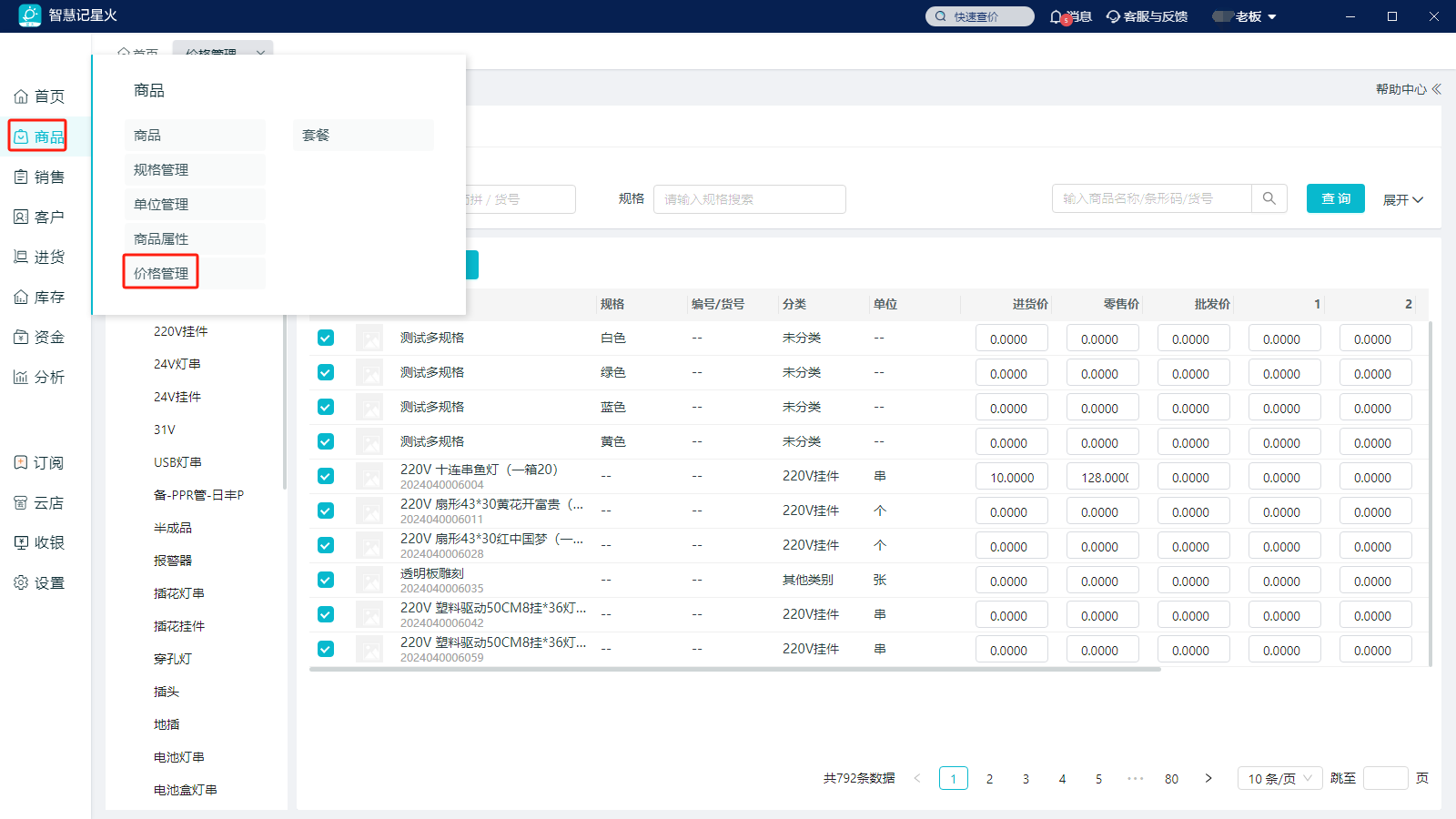The image size is (1456, 819).
Task: Select 报警器 in the category list
Action: pyautogui.click(x=173, y=561)
